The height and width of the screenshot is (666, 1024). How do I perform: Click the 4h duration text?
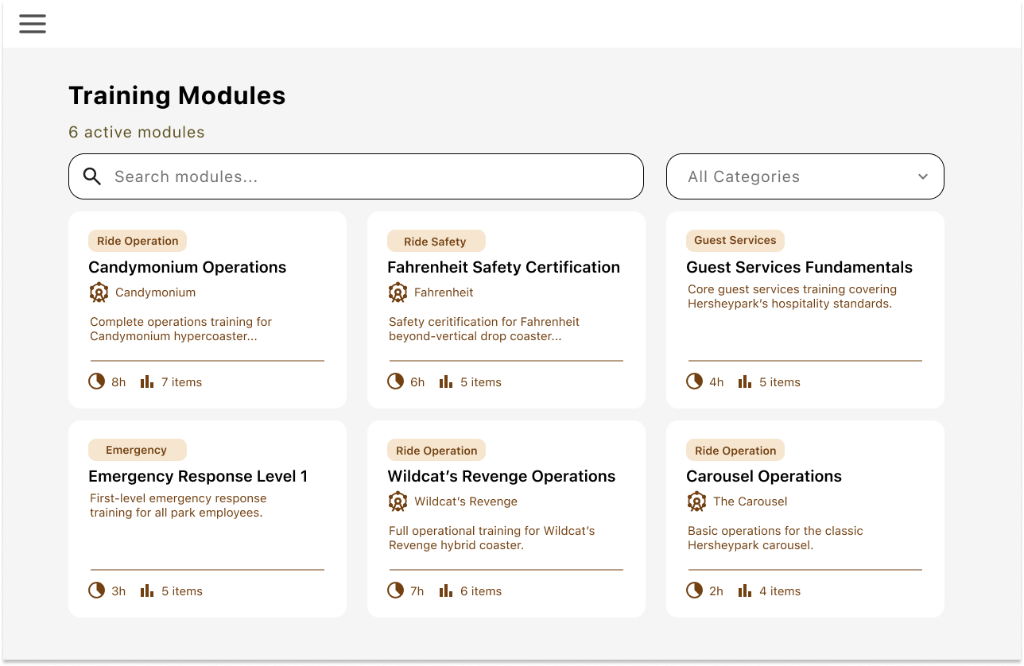pos(716,382)
